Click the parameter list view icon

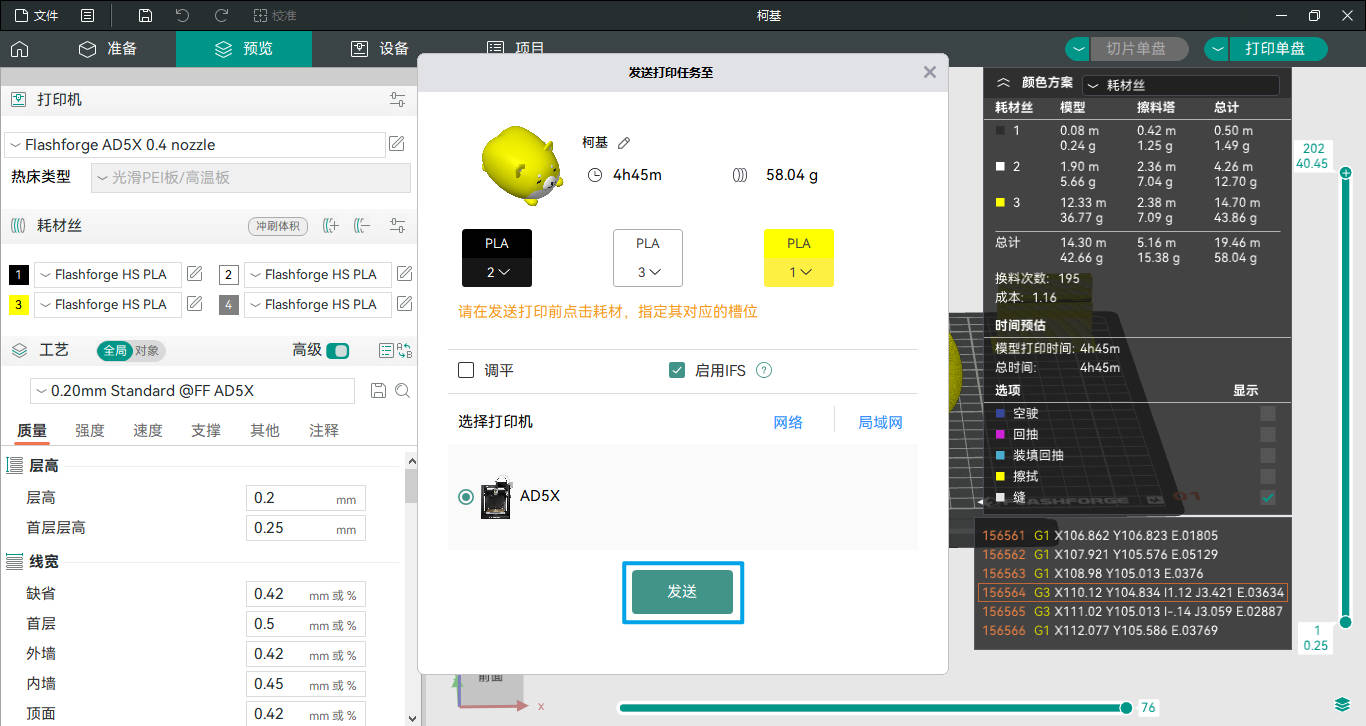pos(386,351)
